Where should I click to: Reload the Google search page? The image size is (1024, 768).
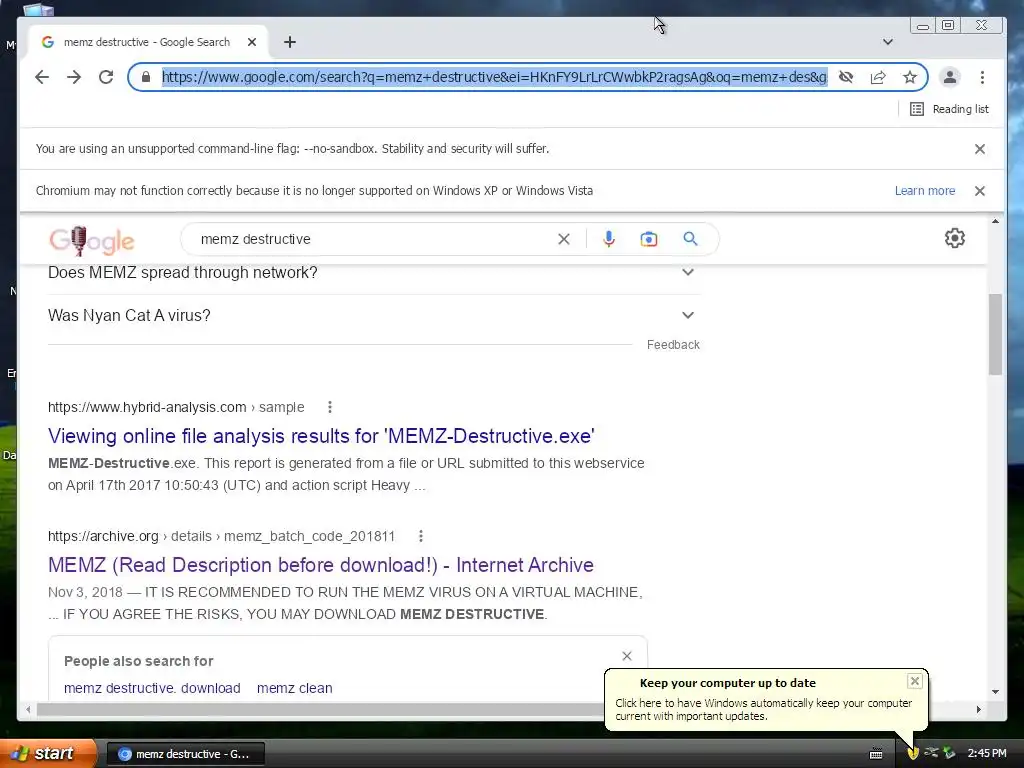[x=106, y=77]
